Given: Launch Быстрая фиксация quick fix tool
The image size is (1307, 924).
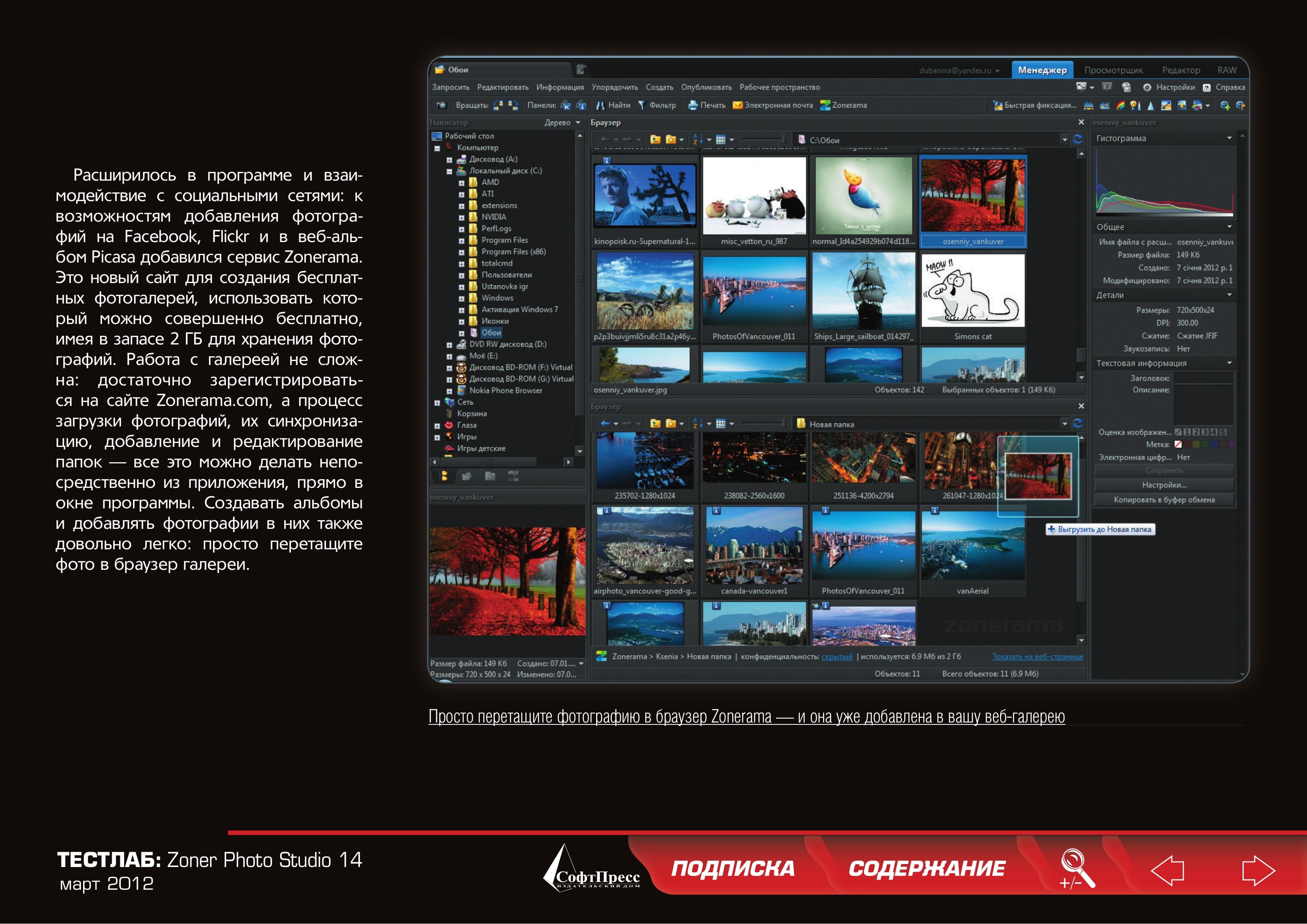Looking at the screenshot, I should pos(1034,105).
